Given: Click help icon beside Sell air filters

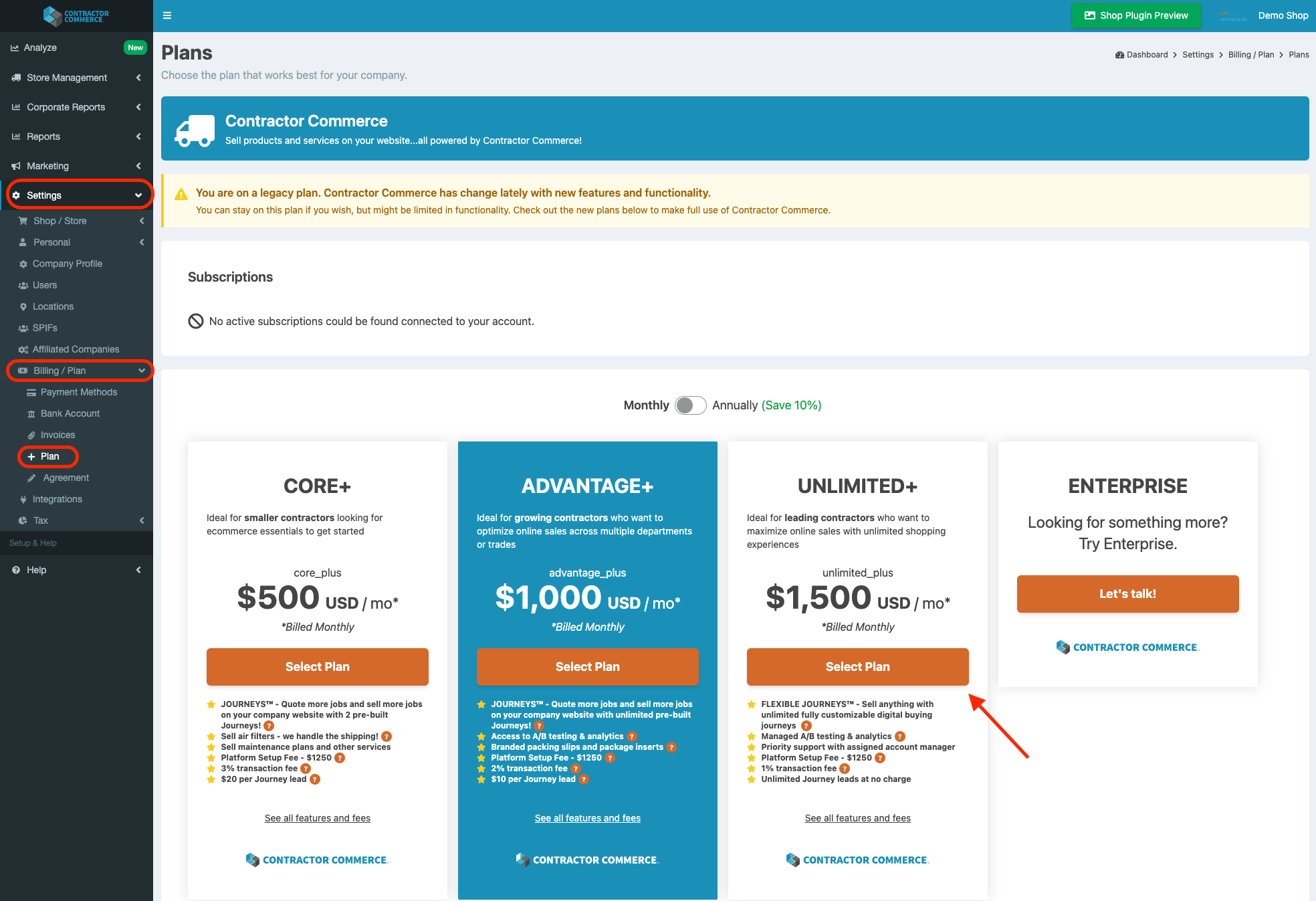Looking at the screenshot, I should 387,736.
